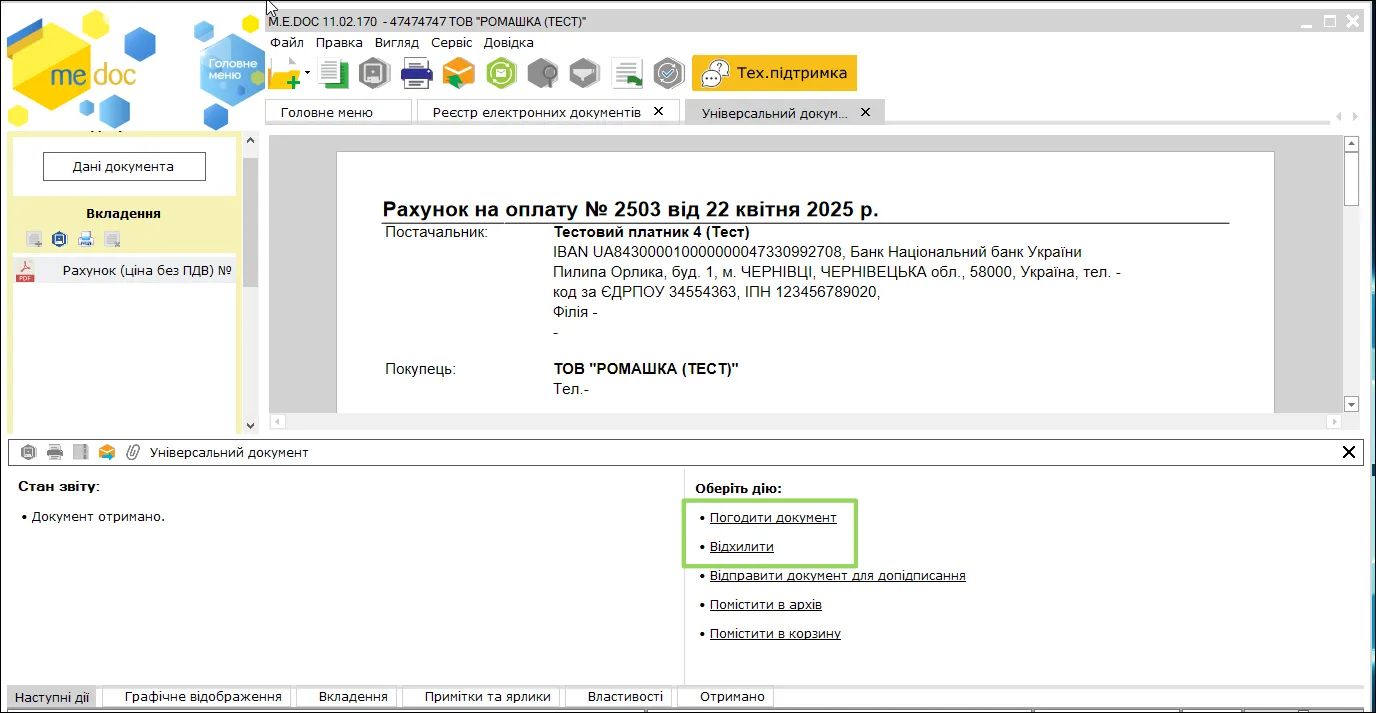
Task: Open Тех.підтримка support button
Action: [x=774, y=73]
